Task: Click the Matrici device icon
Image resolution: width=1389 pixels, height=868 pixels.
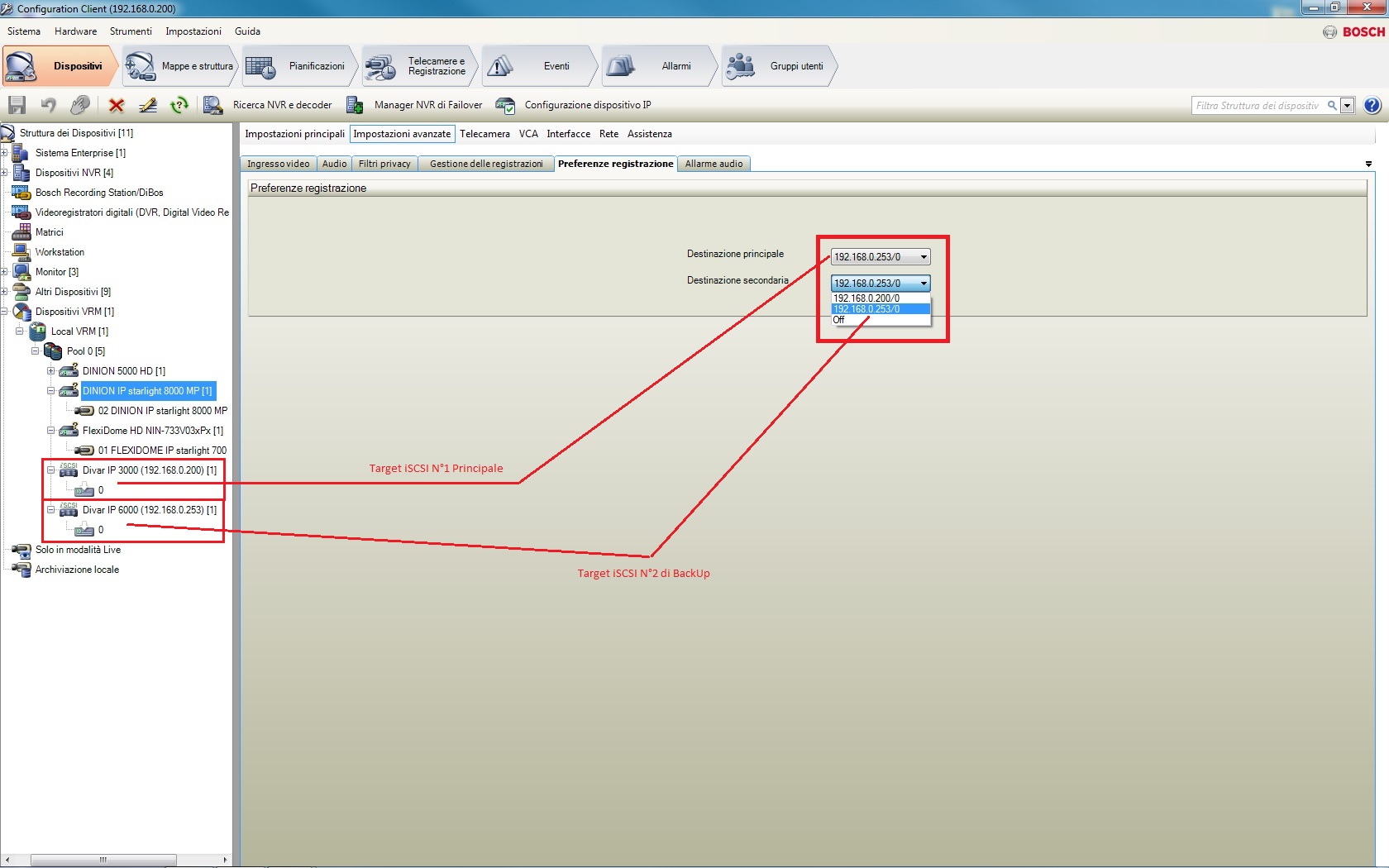Action: [x=21, y=232]
